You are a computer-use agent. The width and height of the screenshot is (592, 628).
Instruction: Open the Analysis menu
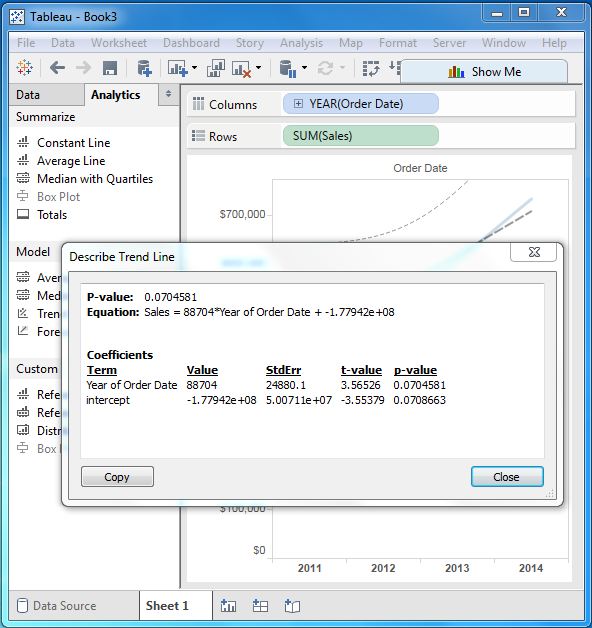tap(301, 43)
